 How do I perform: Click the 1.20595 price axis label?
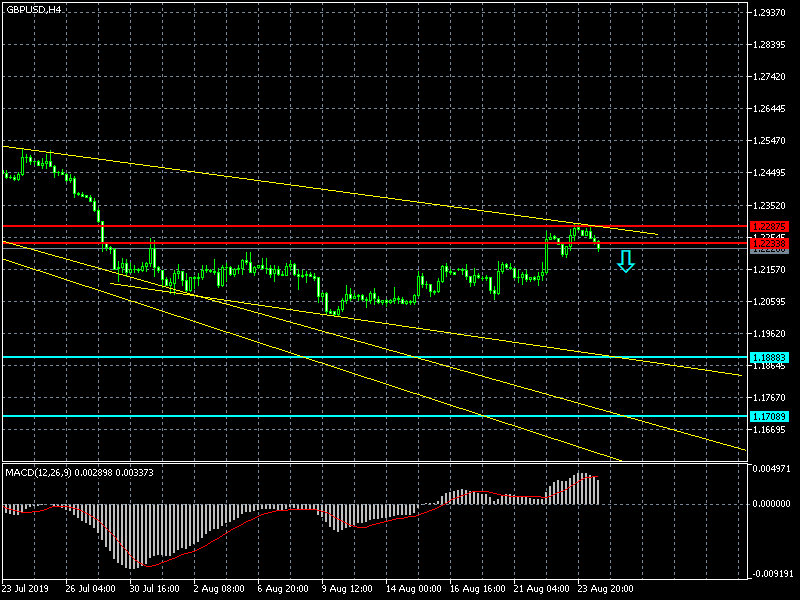769,302
